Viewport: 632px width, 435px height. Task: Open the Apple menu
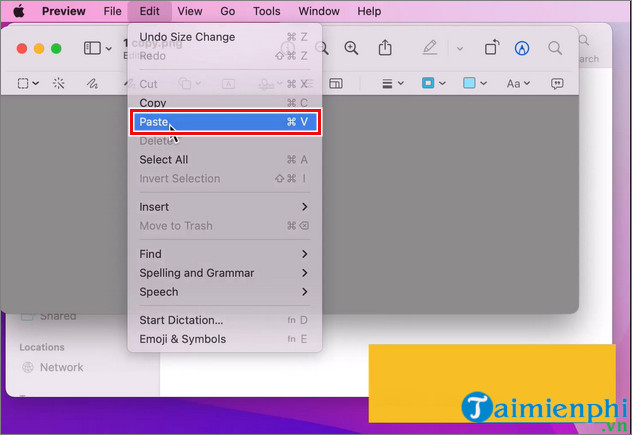point(19,11)
